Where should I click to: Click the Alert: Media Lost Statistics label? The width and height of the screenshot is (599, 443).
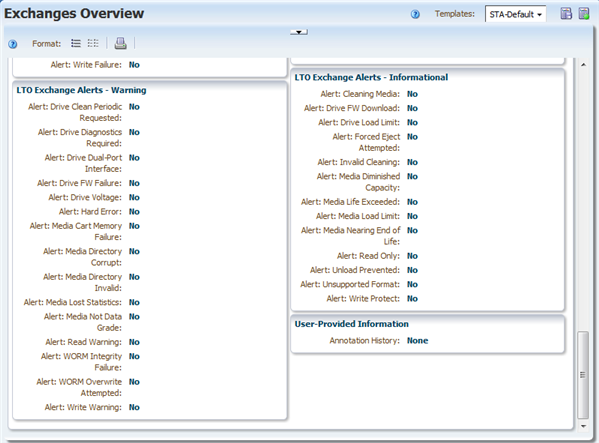73,302
